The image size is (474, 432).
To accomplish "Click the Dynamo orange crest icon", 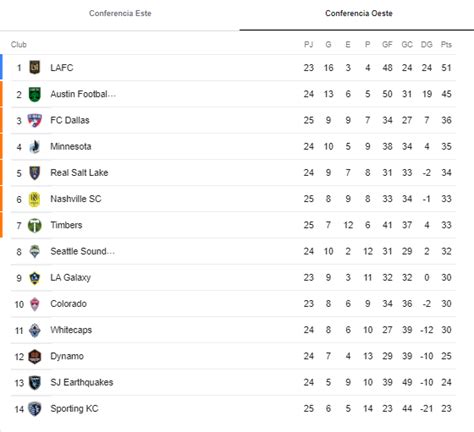I will click(x=35, y=356).
